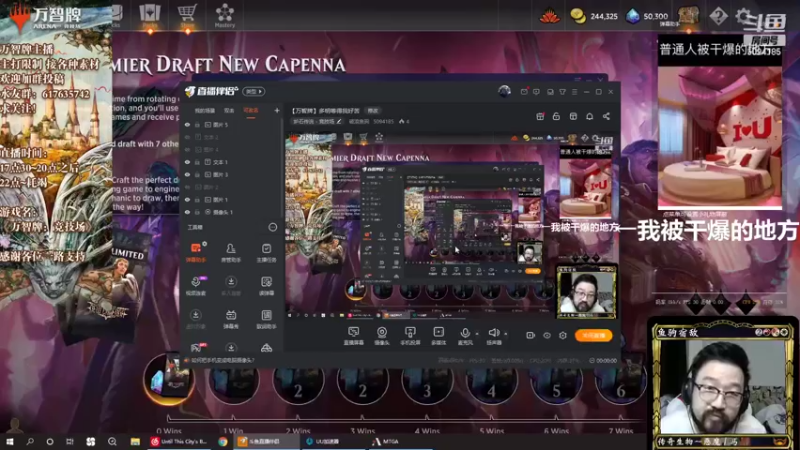Open the treasure chest icon in Arena header
The image size is (800, 450).
click(x=688, y=16)
